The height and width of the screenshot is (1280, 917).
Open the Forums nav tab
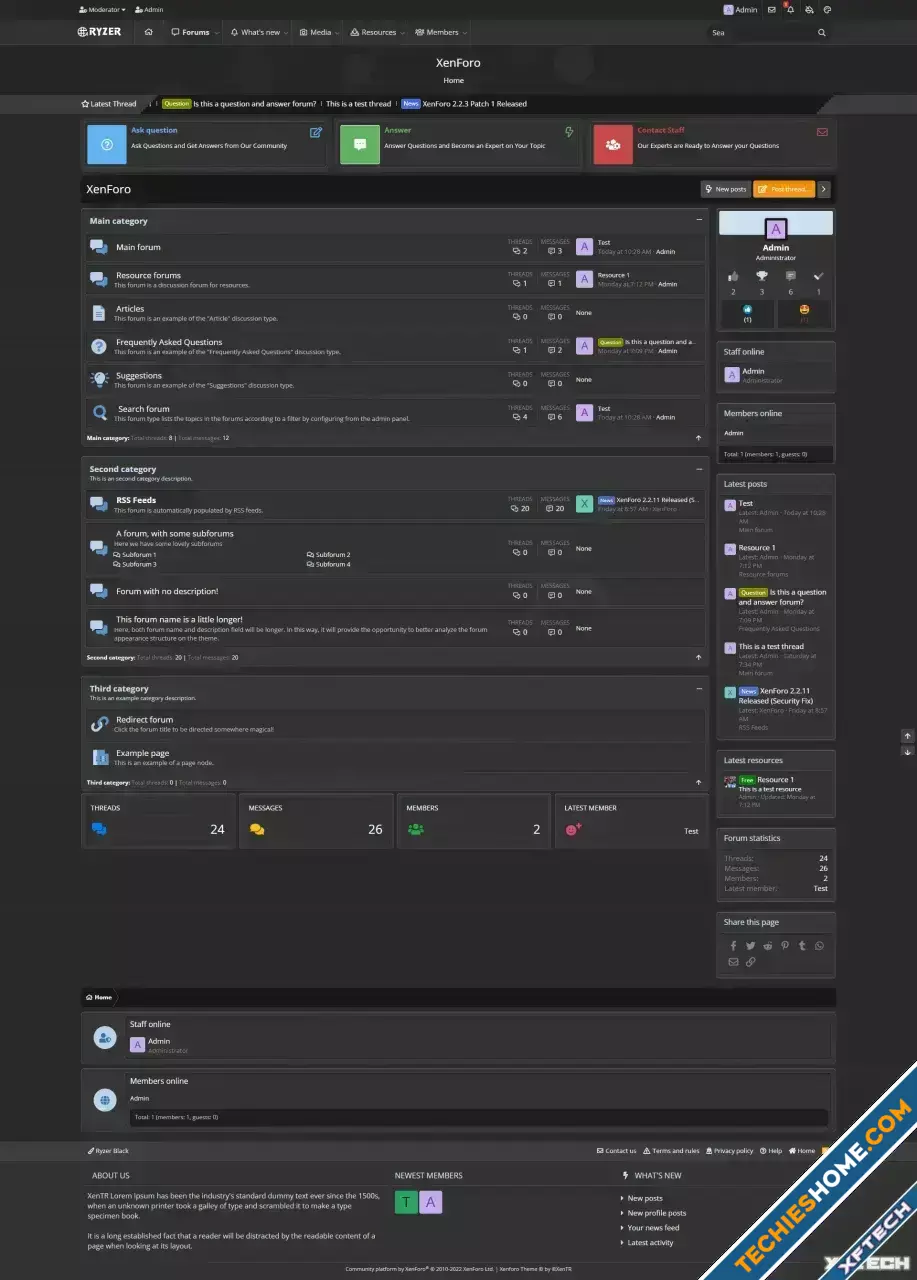coord(190,32)
